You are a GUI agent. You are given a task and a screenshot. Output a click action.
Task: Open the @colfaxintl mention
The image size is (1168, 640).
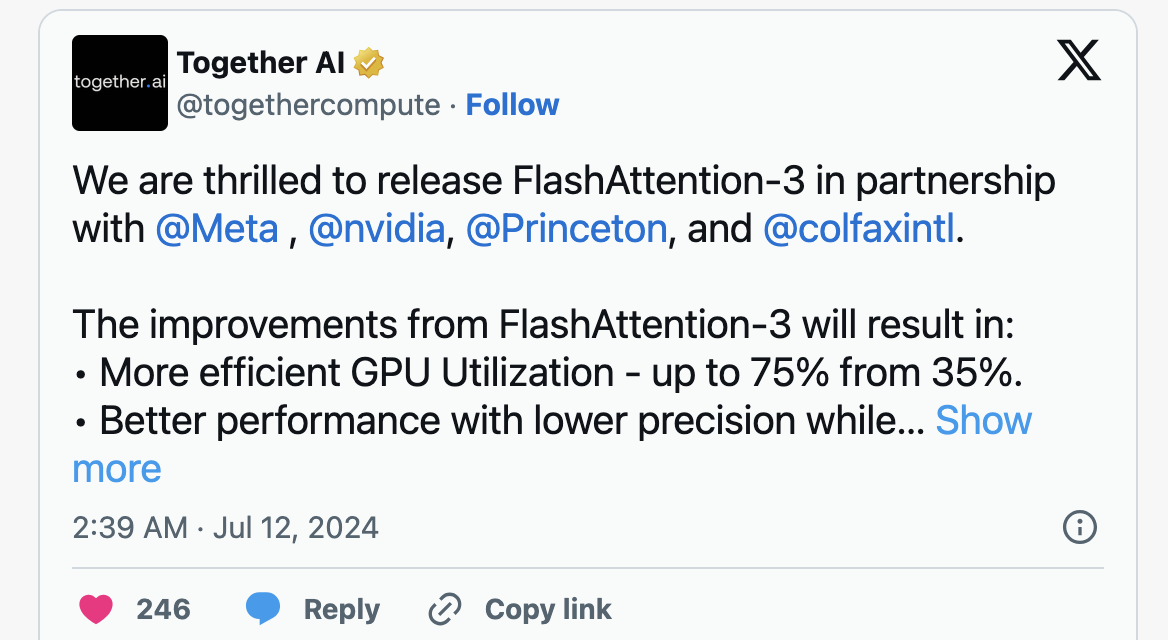pyautogui.click(x=859, y=229)
